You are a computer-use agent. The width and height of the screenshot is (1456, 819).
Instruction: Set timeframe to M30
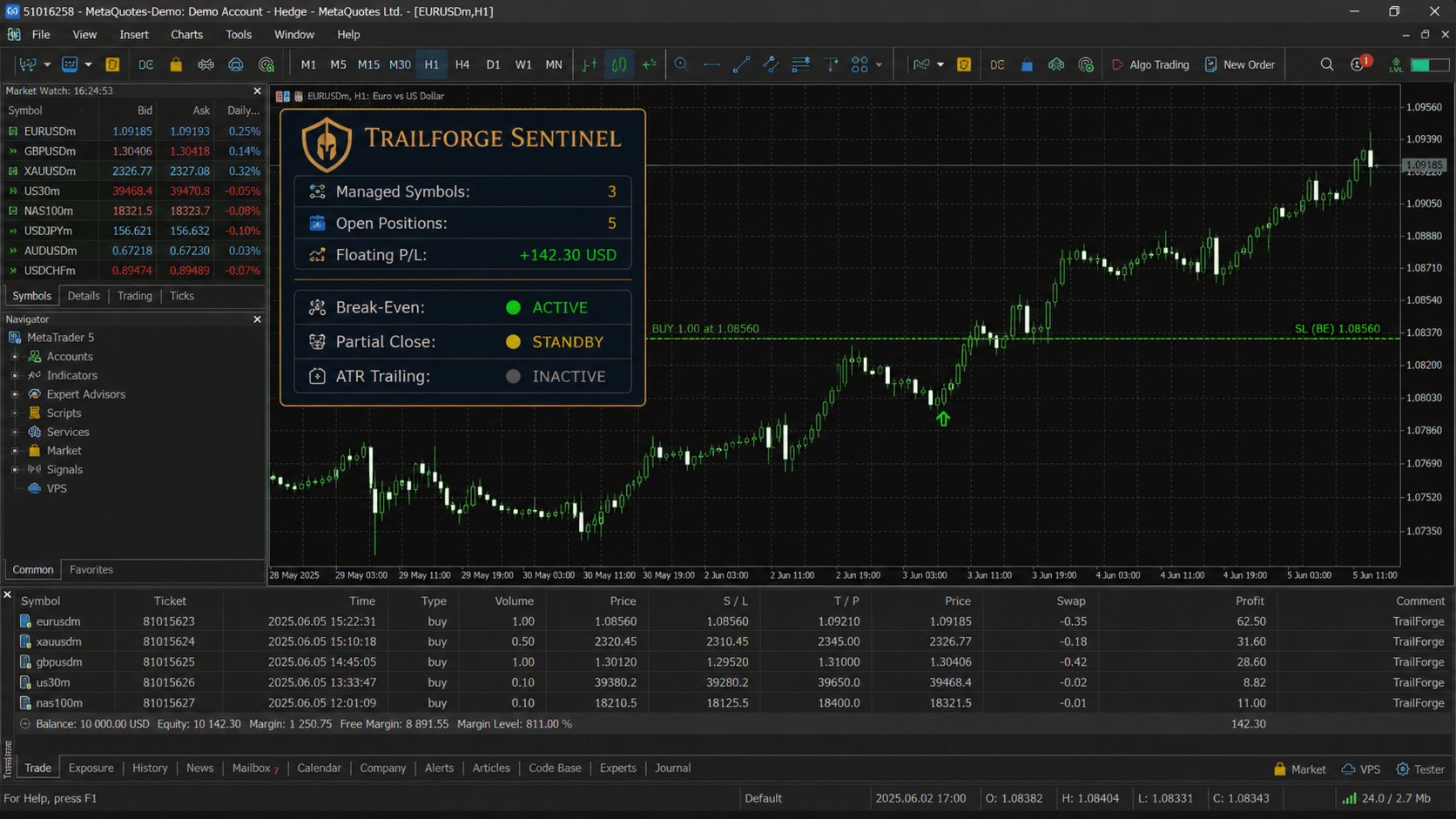(400, 64)
